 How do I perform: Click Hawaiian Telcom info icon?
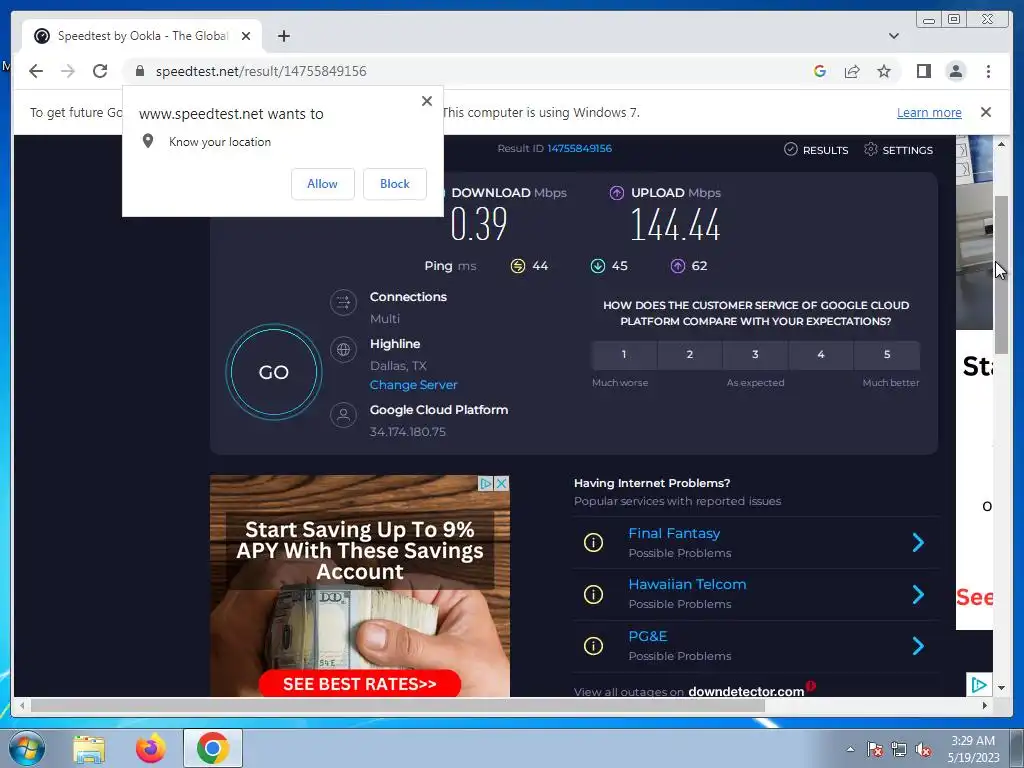pos(593,594)
